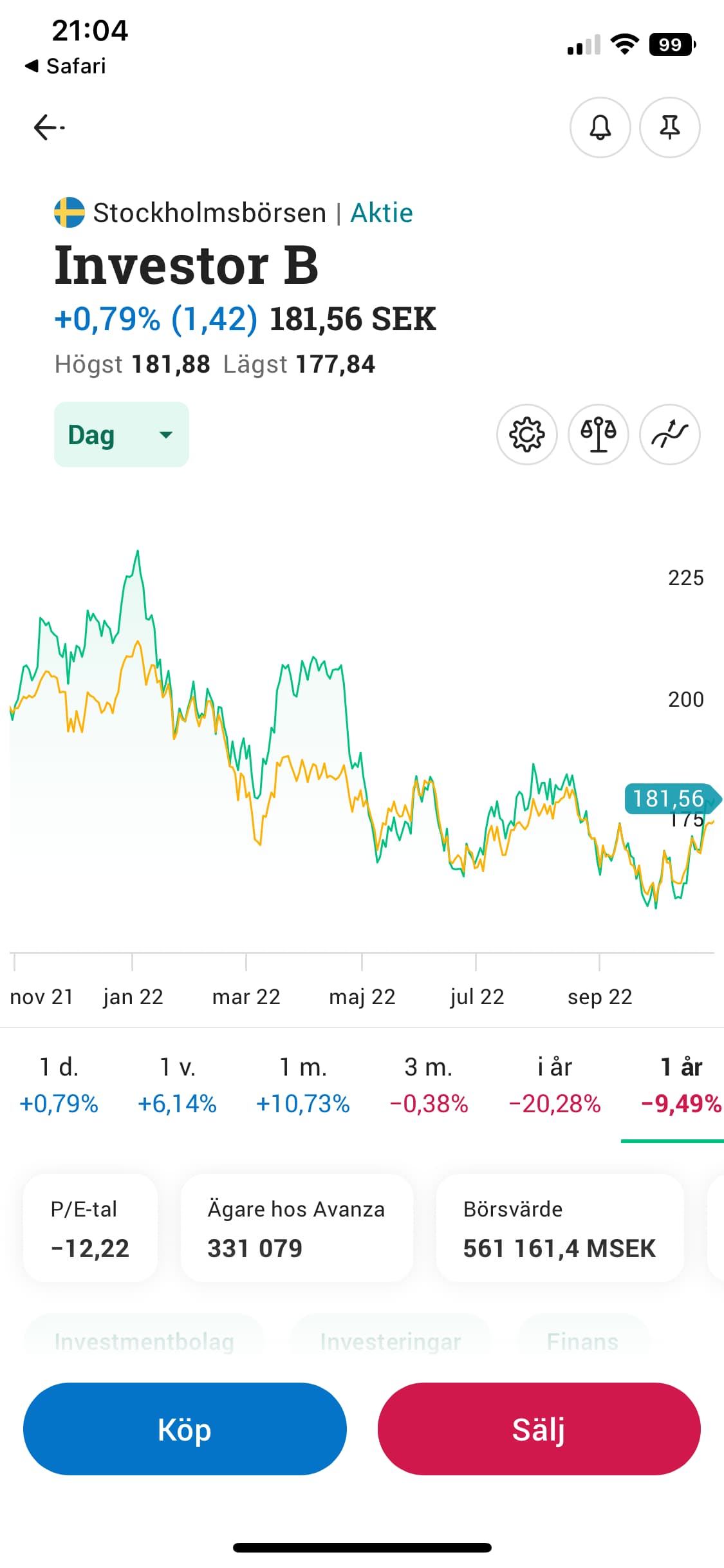Select the 1 v. period tab

pyautogui.click(x=177, y=1085)
